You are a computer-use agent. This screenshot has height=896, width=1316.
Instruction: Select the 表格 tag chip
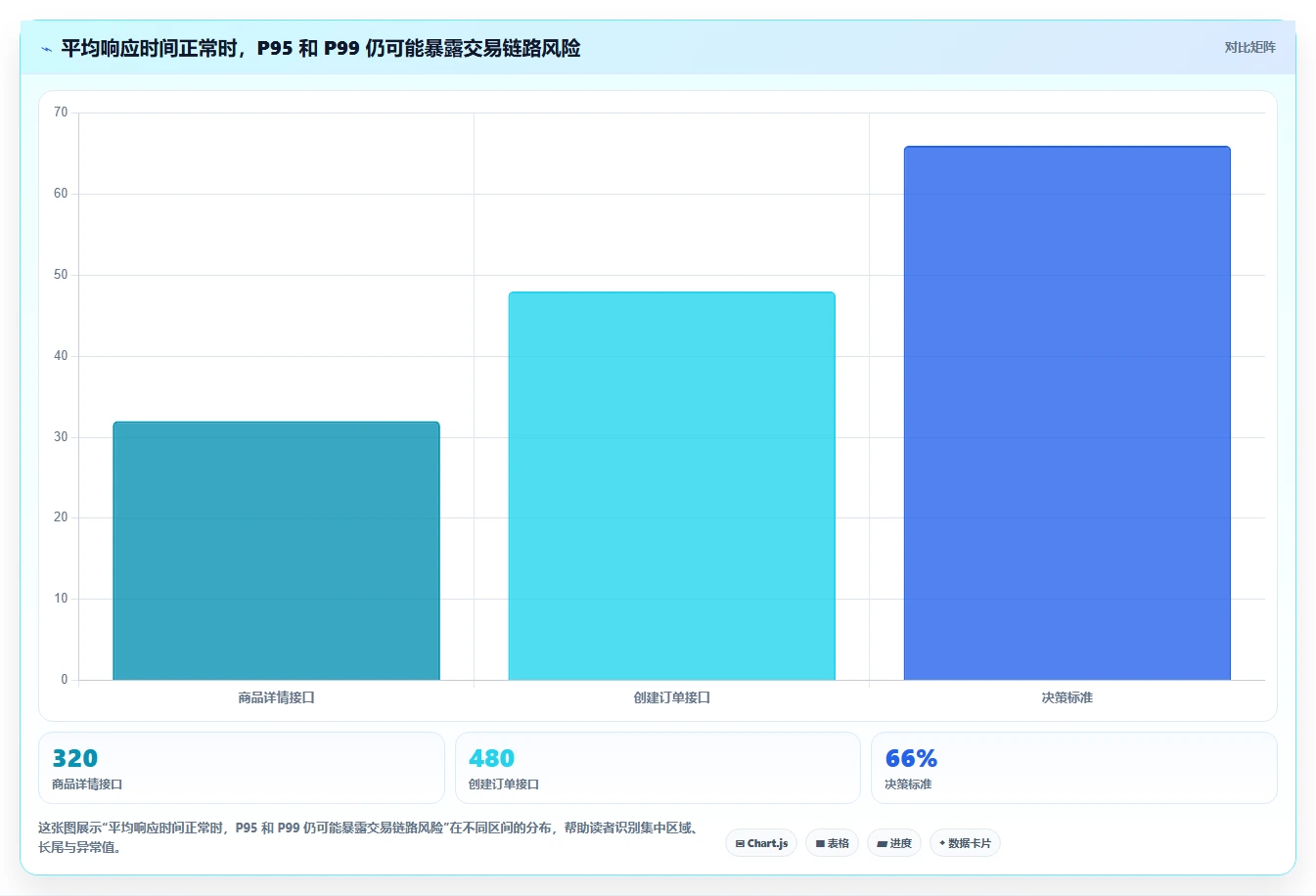tap(832, 843)
